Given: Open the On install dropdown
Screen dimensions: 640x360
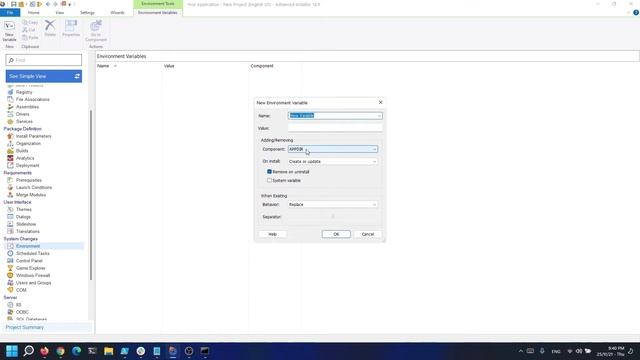Looking at the screenshot, I should click(x=374, y=162).
